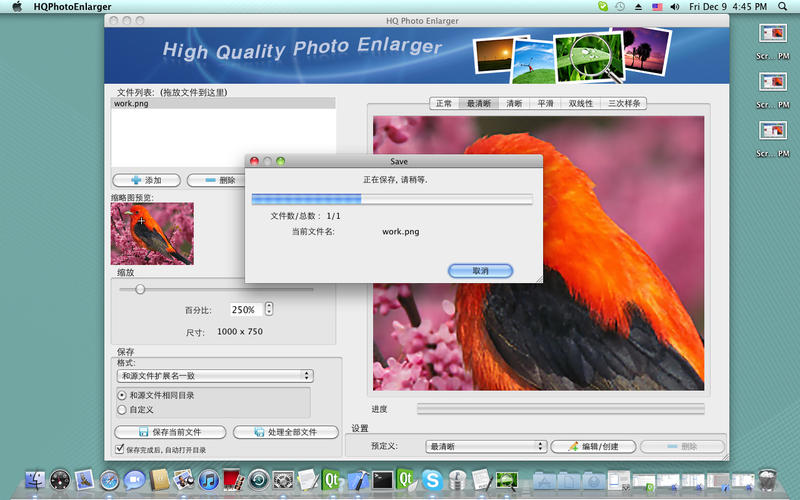Open the 格式 format dropdown
The height and width of the screenshot is (500, 800).
click(214, 376)
